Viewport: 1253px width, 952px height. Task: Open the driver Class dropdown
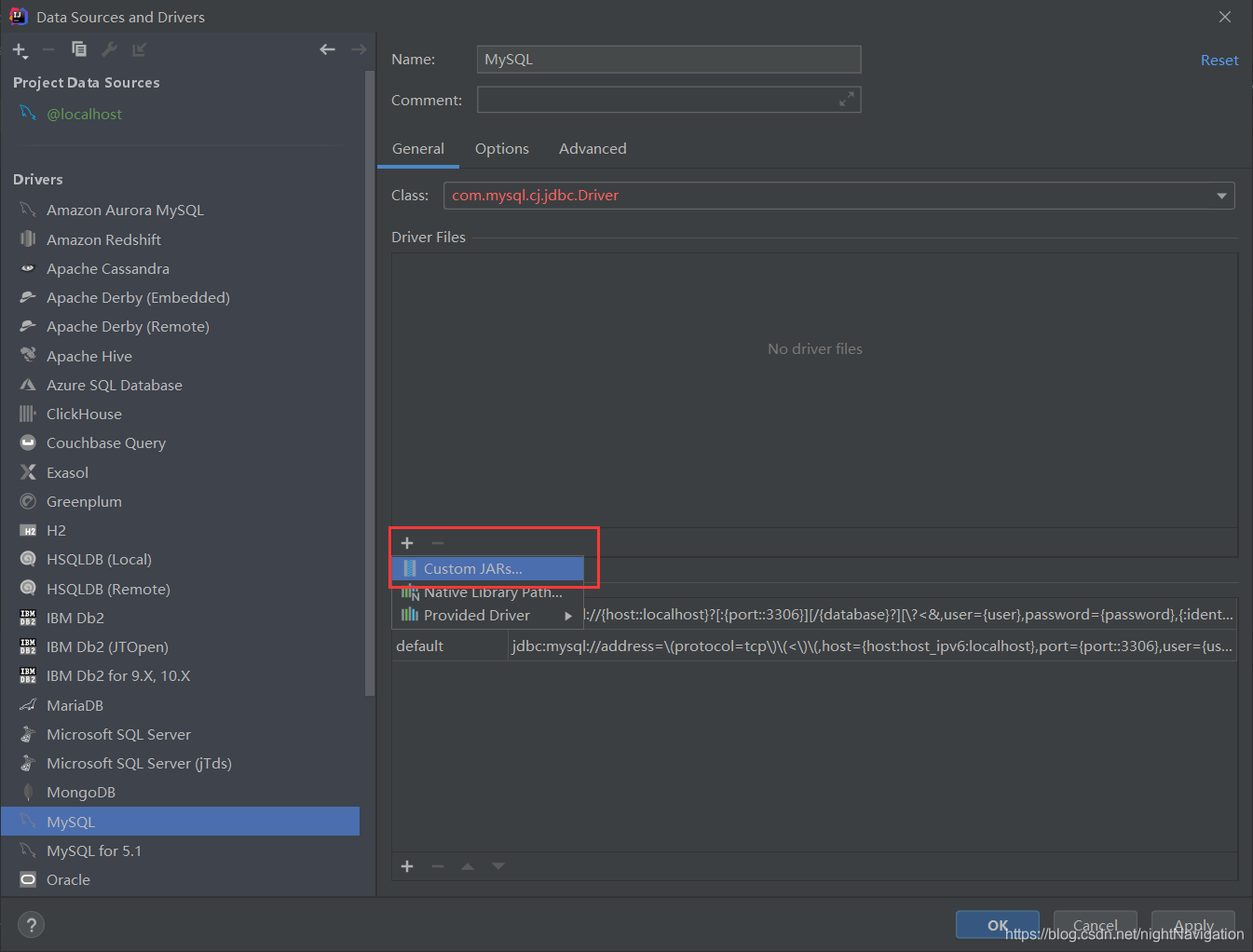click(x=1221, y=196)
